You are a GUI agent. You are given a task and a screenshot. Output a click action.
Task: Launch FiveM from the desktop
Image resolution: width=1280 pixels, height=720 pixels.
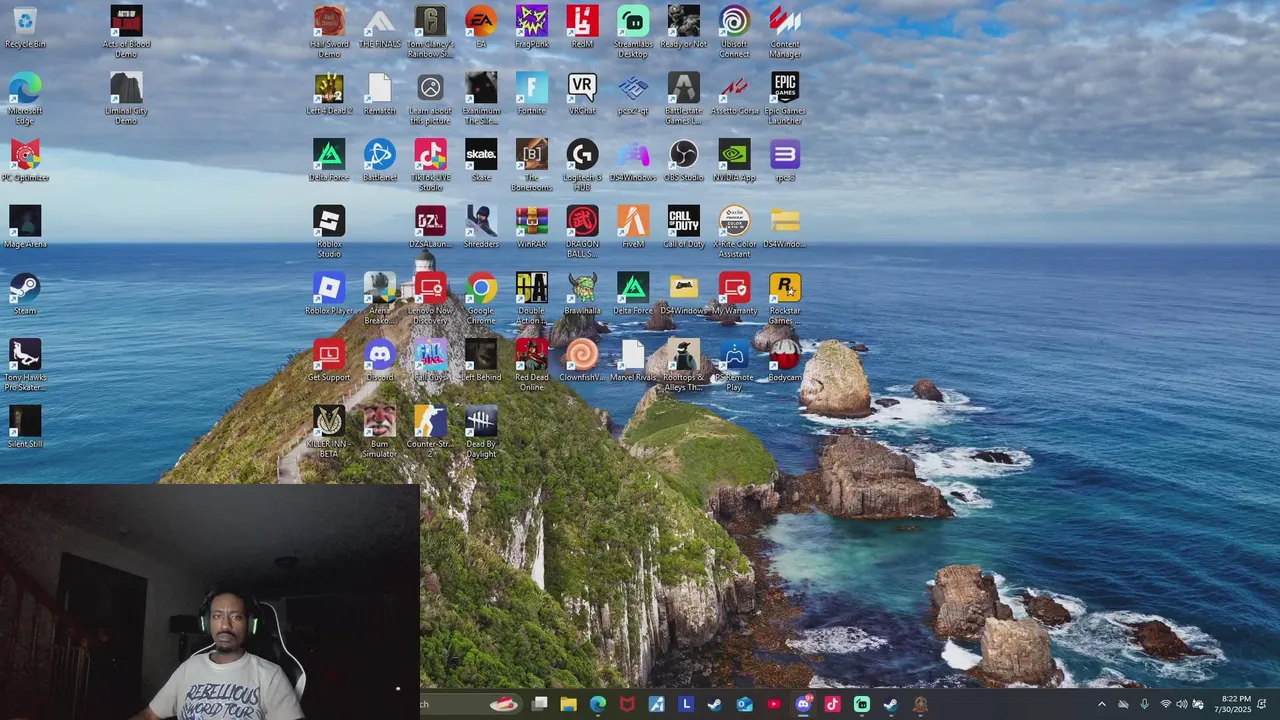[633, 227]
